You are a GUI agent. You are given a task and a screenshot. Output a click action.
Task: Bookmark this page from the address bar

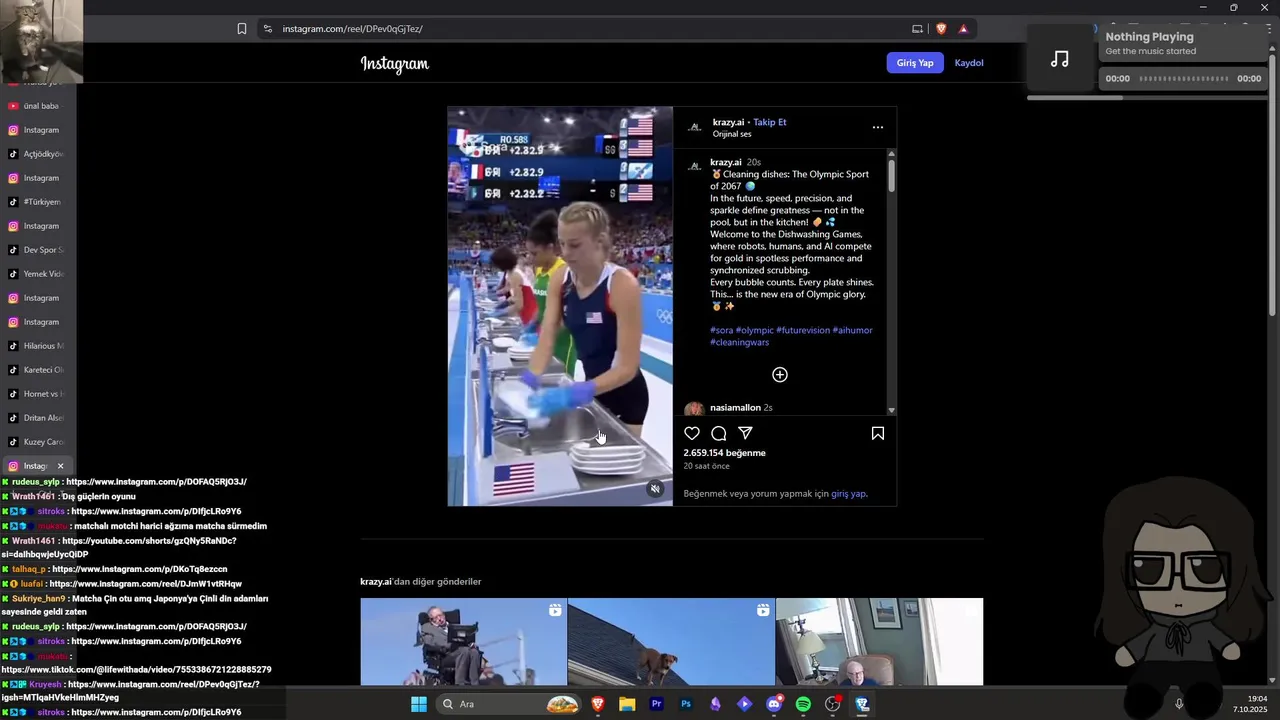click(x=242, y=29)
